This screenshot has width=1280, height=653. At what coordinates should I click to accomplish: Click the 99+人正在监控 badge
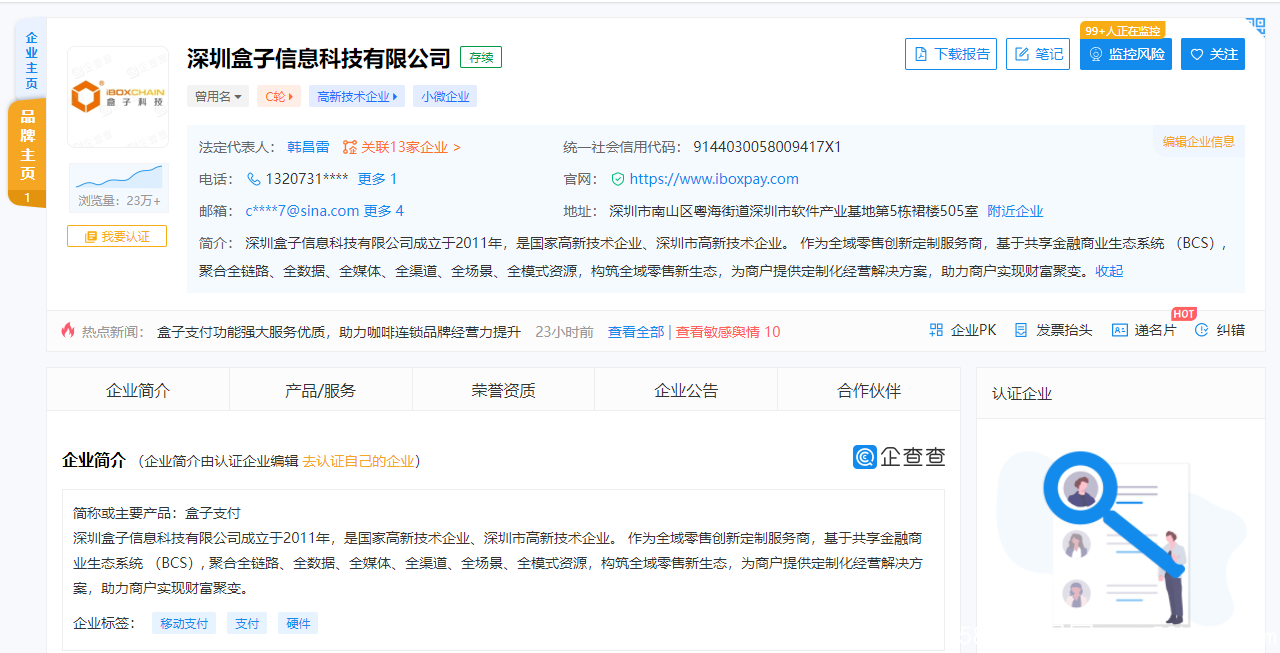click(1122, 31)
